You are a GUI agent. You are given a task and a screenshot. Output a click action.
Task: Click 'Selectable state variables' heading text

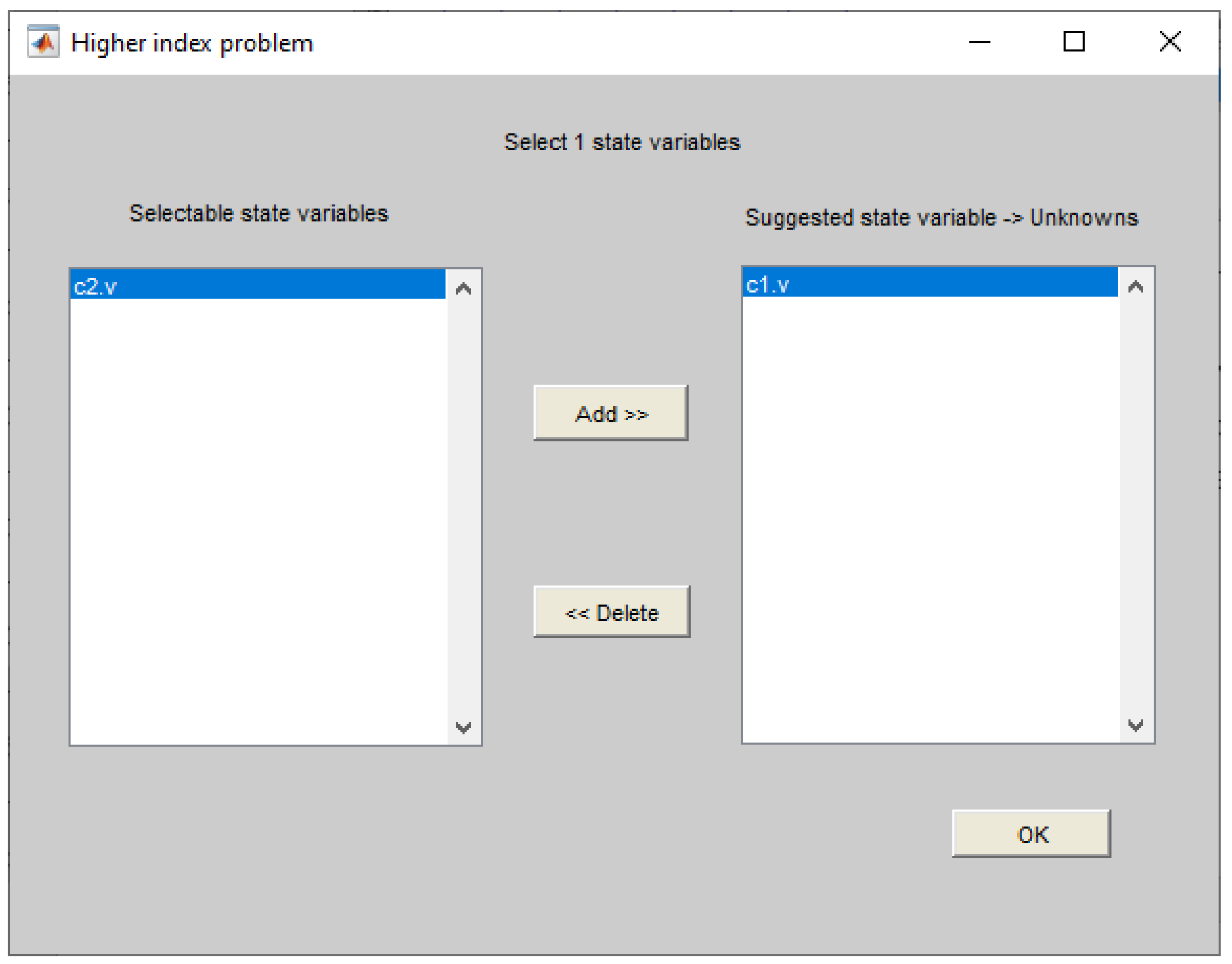pyautogui.click(x=259, y=214)
